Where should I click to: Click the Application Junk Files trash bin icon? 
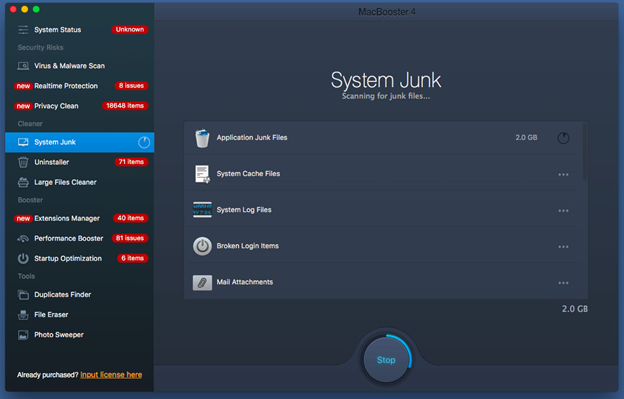[202, 138]
